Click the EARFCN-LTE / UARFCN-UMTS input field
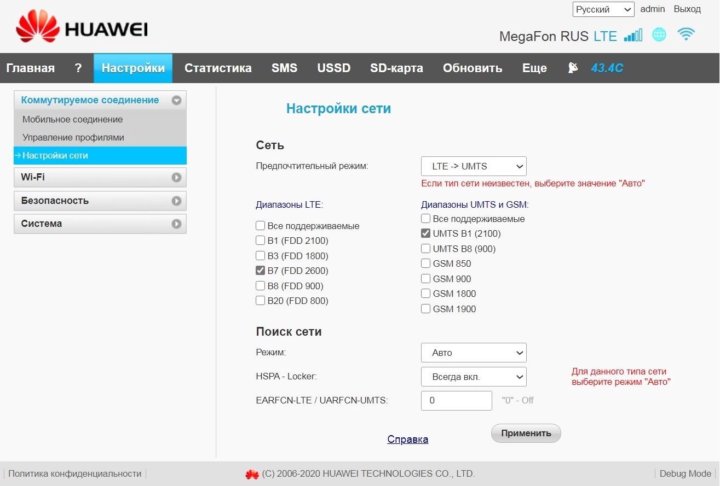The image size is (720, 486). pos(456,400)
